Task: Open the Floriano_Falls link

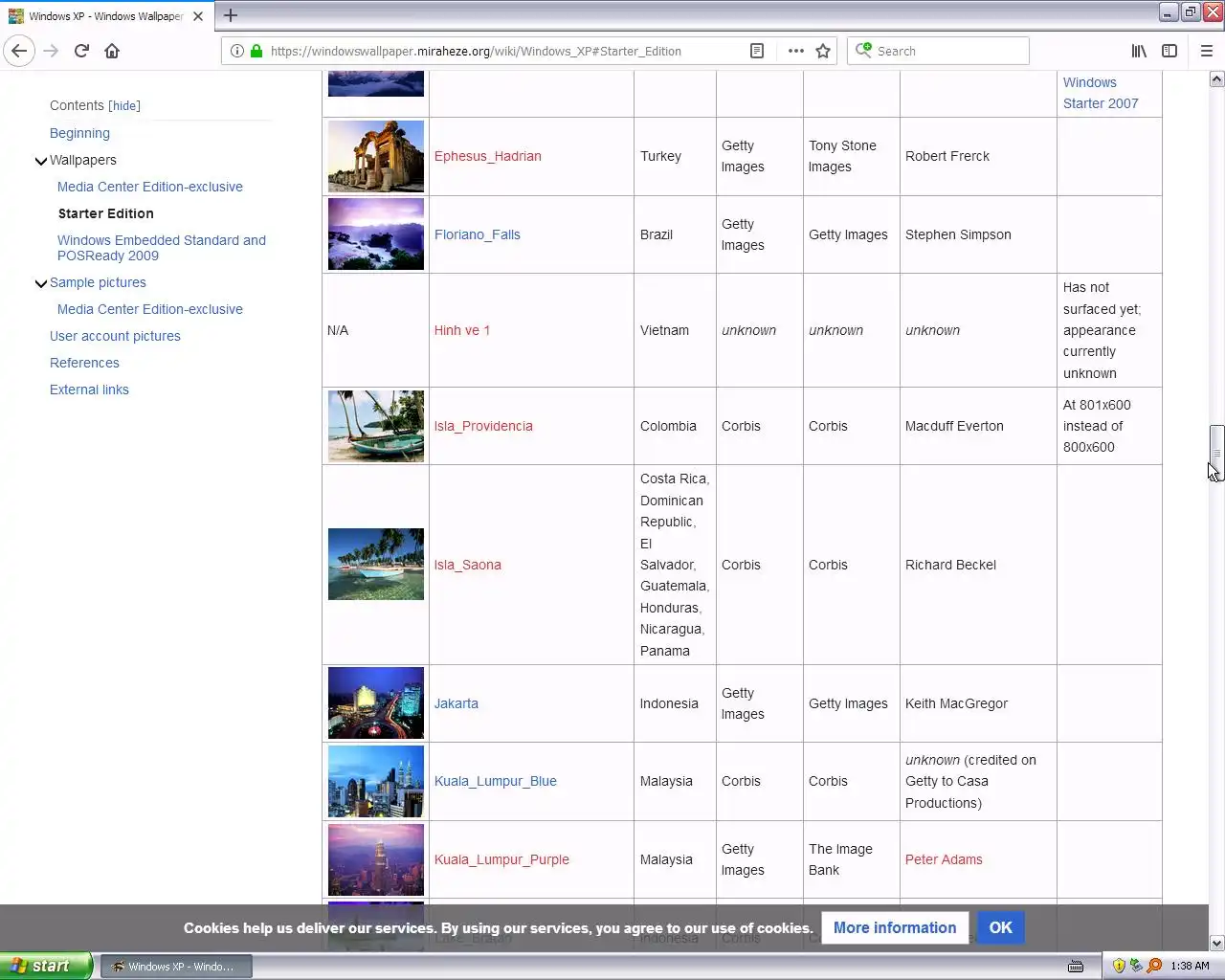Action: tap(478, 234)
